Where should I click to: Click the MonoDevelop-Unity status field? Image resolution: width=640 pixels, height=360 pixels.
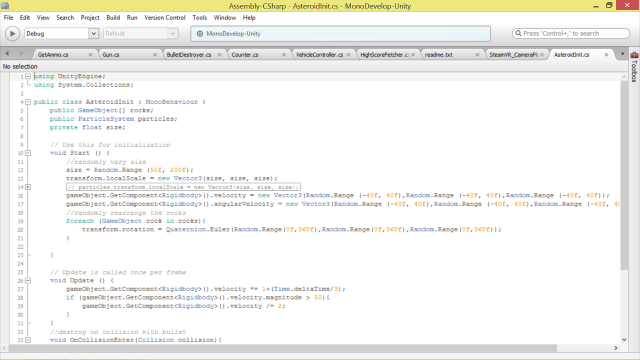click(x=340, y=33)
